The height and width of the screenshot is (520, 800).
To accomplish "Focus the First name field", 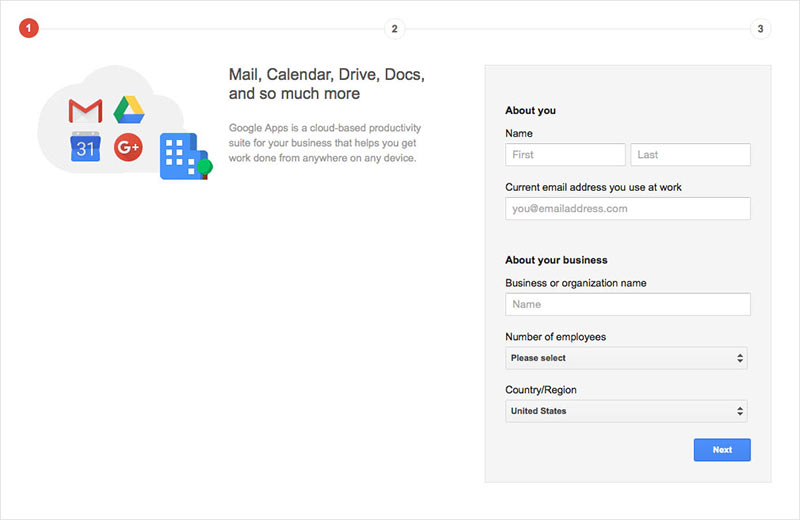I will (565, 155).
